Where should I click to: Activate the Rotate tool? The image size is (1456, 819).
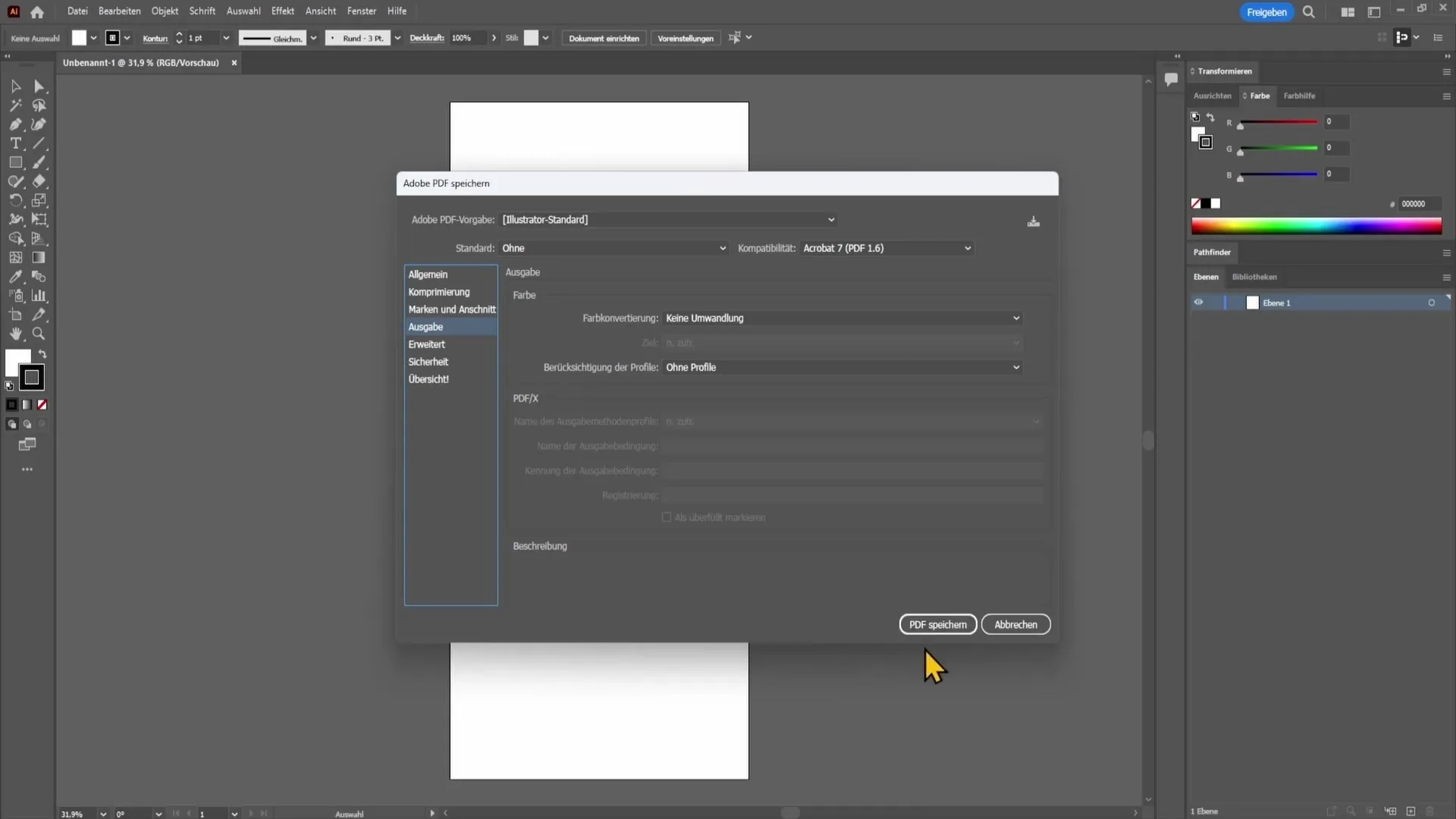coord(16,200)
